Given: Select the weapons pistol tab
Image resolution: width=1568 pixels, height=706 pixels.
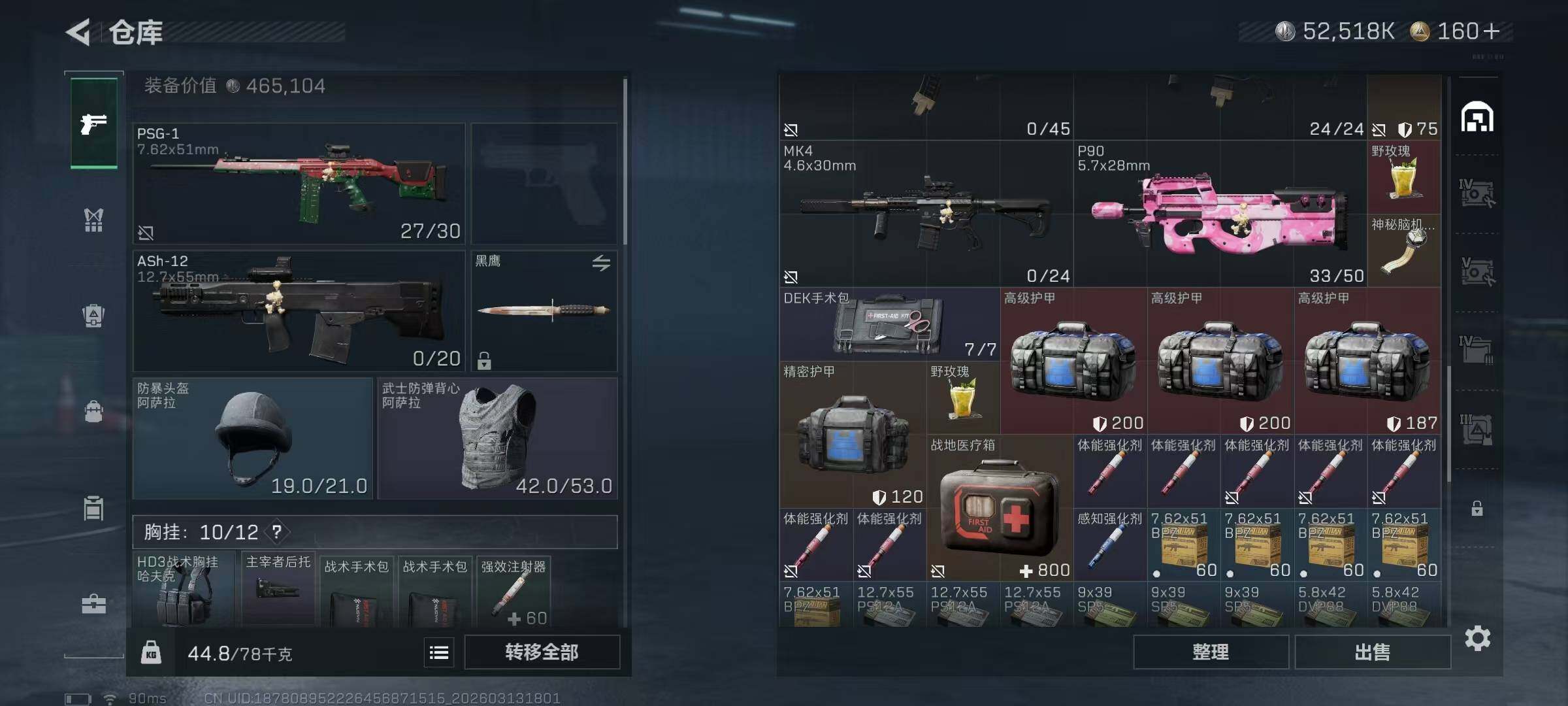Looking at the screenshot, I should click(x=94, y=123).
